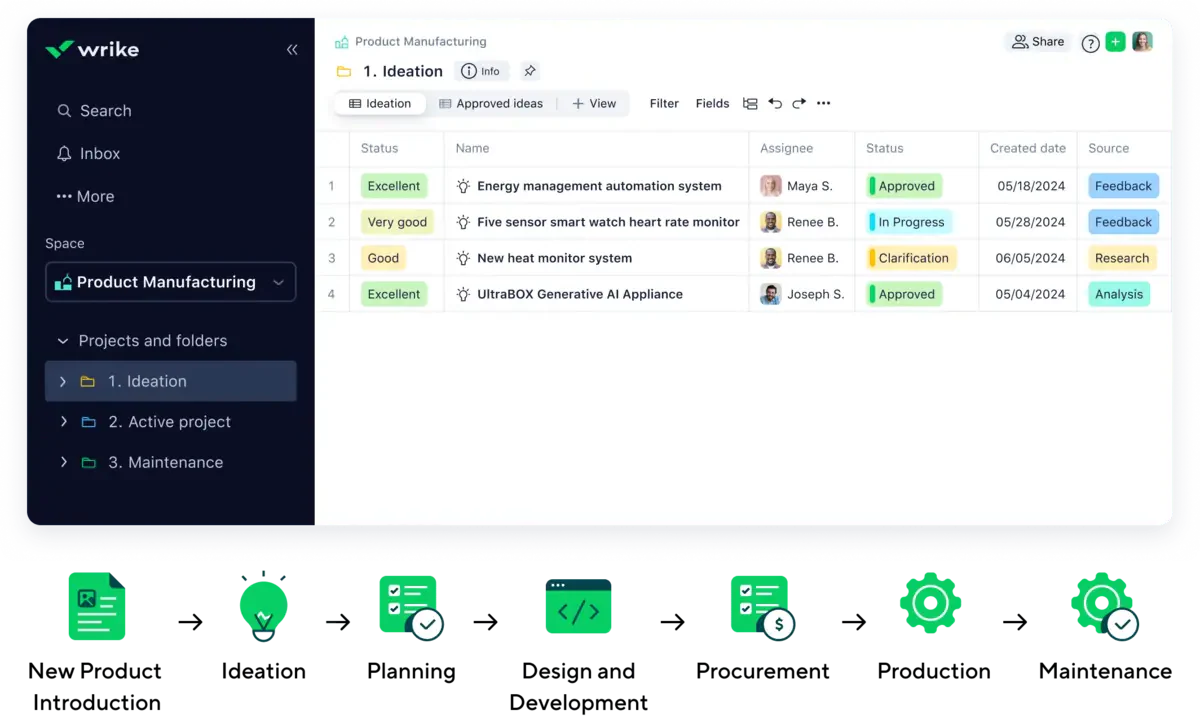Image resolution: width=1200 pixels, height=719 pixels.
Task: Click the Analysis source tag
Action: (1118, 294)
